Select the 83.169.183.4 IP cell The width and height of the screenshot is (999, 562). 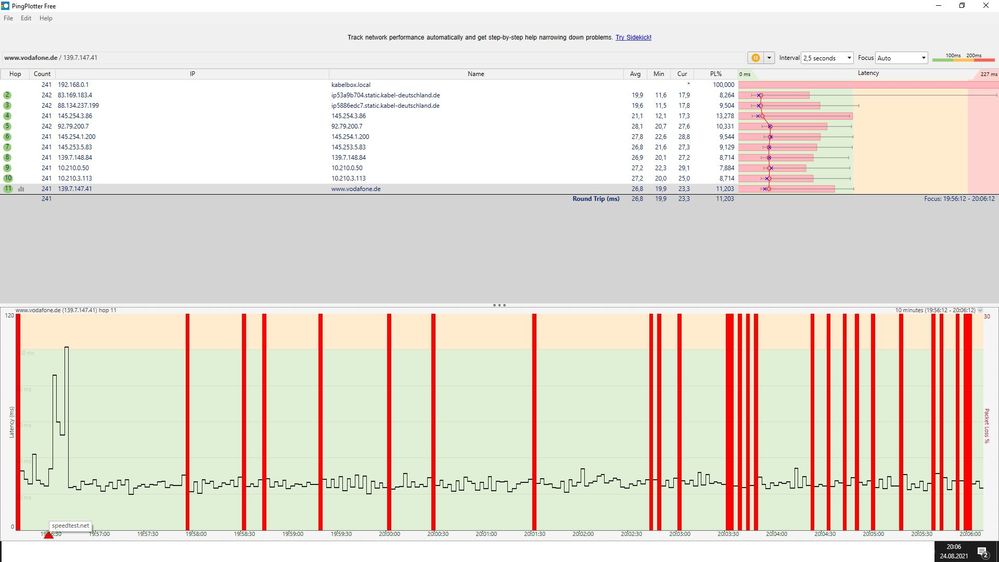click(75, 95)
